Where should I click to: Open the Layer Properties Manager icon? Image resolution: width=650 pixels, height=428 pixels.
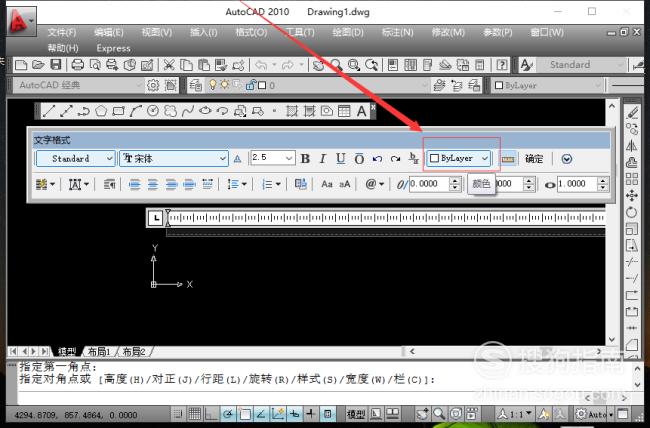point(196,85)
